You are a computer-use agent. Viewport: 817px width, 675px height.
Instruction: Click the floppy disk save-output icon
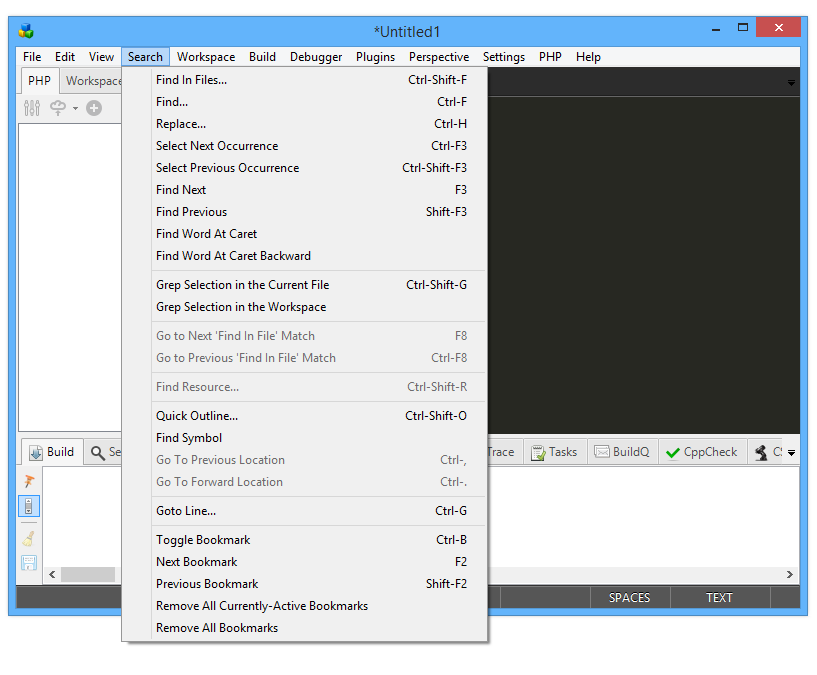pos(29,563)
